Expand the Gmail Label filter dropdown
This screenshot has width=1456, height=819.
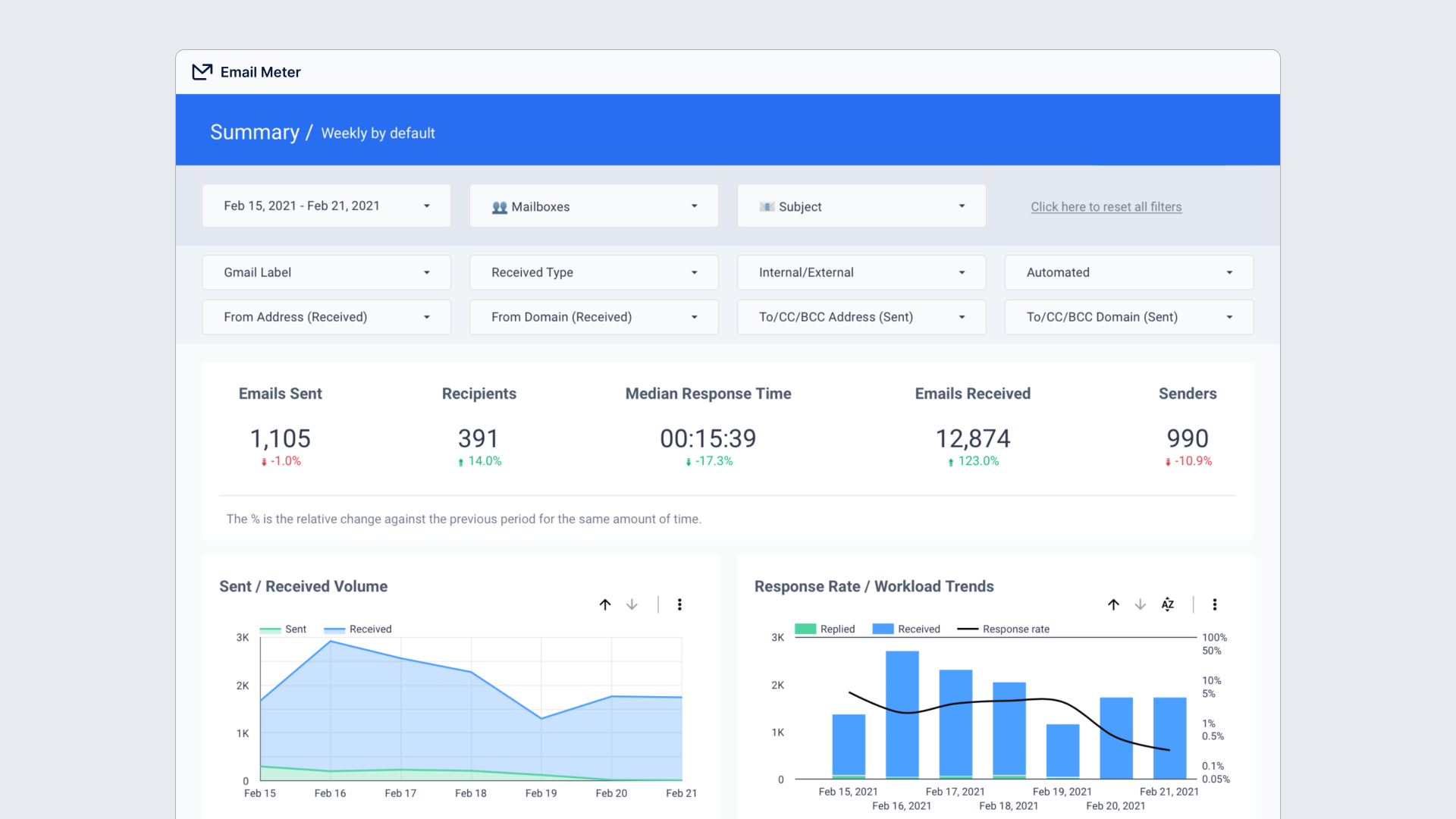pos(325,272)
